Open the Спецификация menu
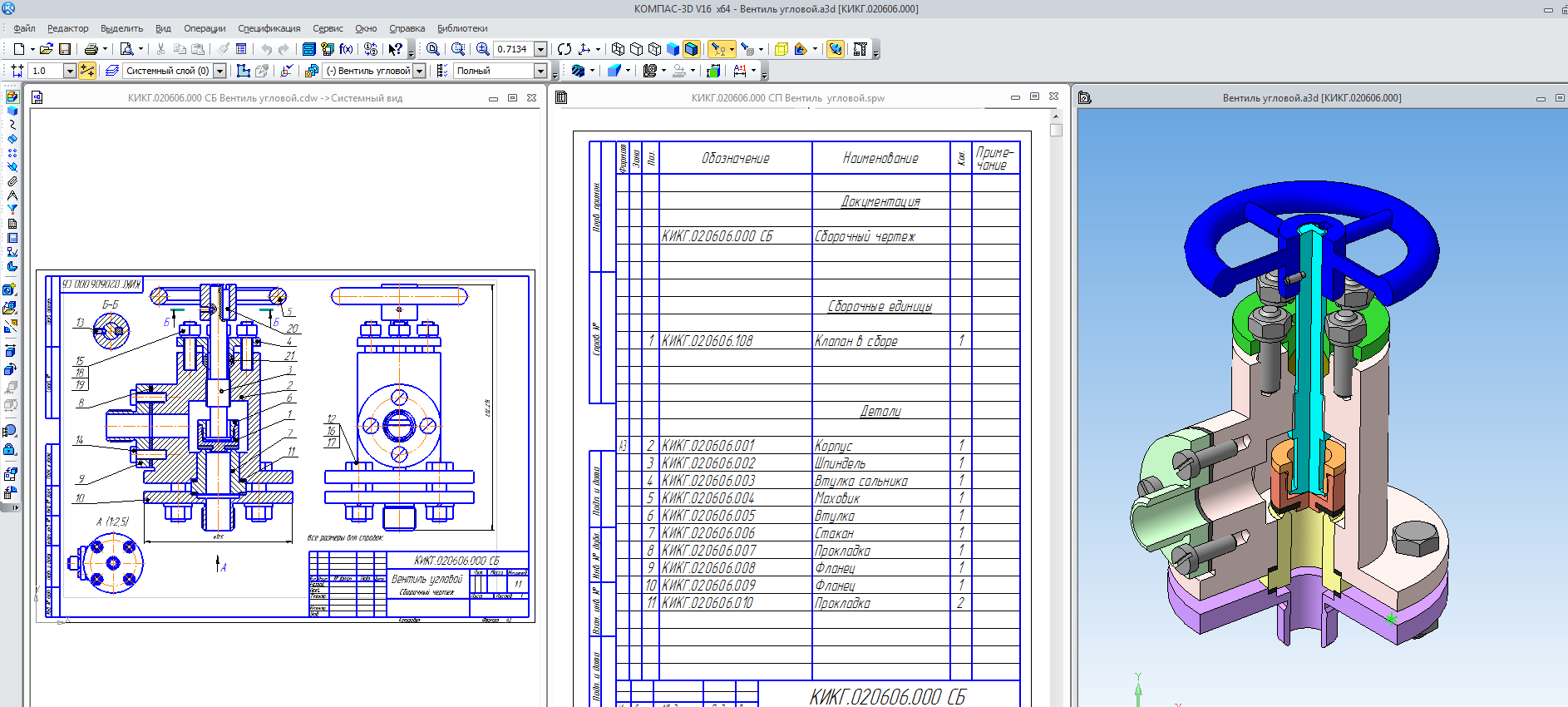 (x=269, y=28)
